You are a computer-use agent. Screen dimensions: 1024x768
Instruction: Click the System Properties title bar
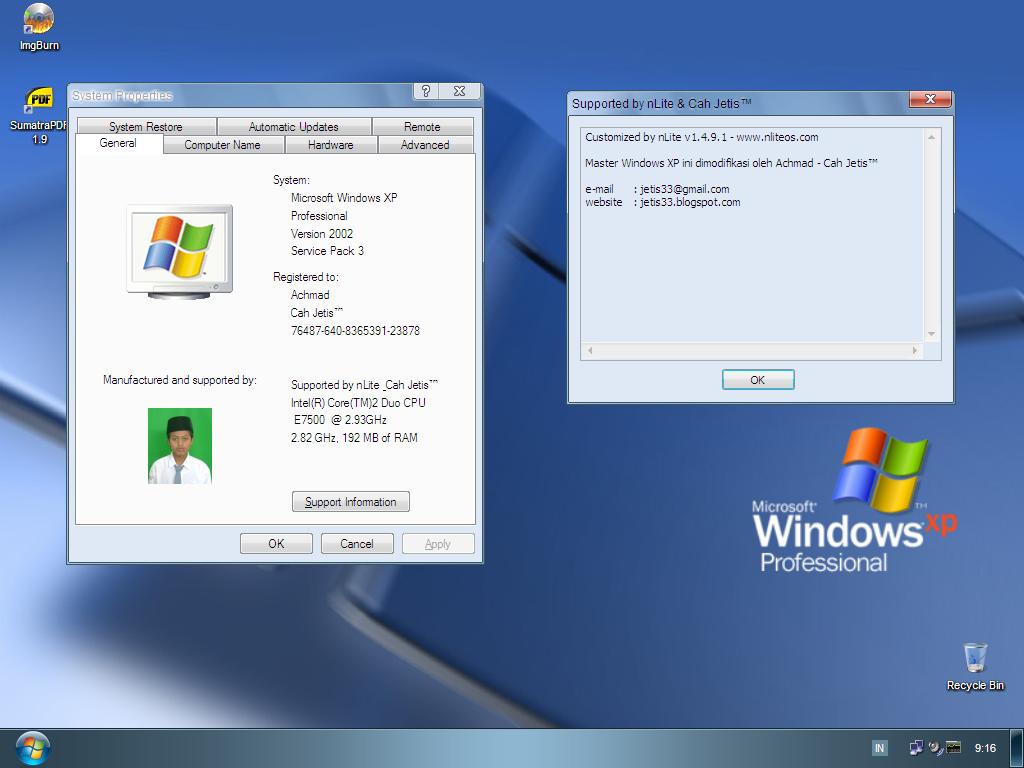(240, 95)
